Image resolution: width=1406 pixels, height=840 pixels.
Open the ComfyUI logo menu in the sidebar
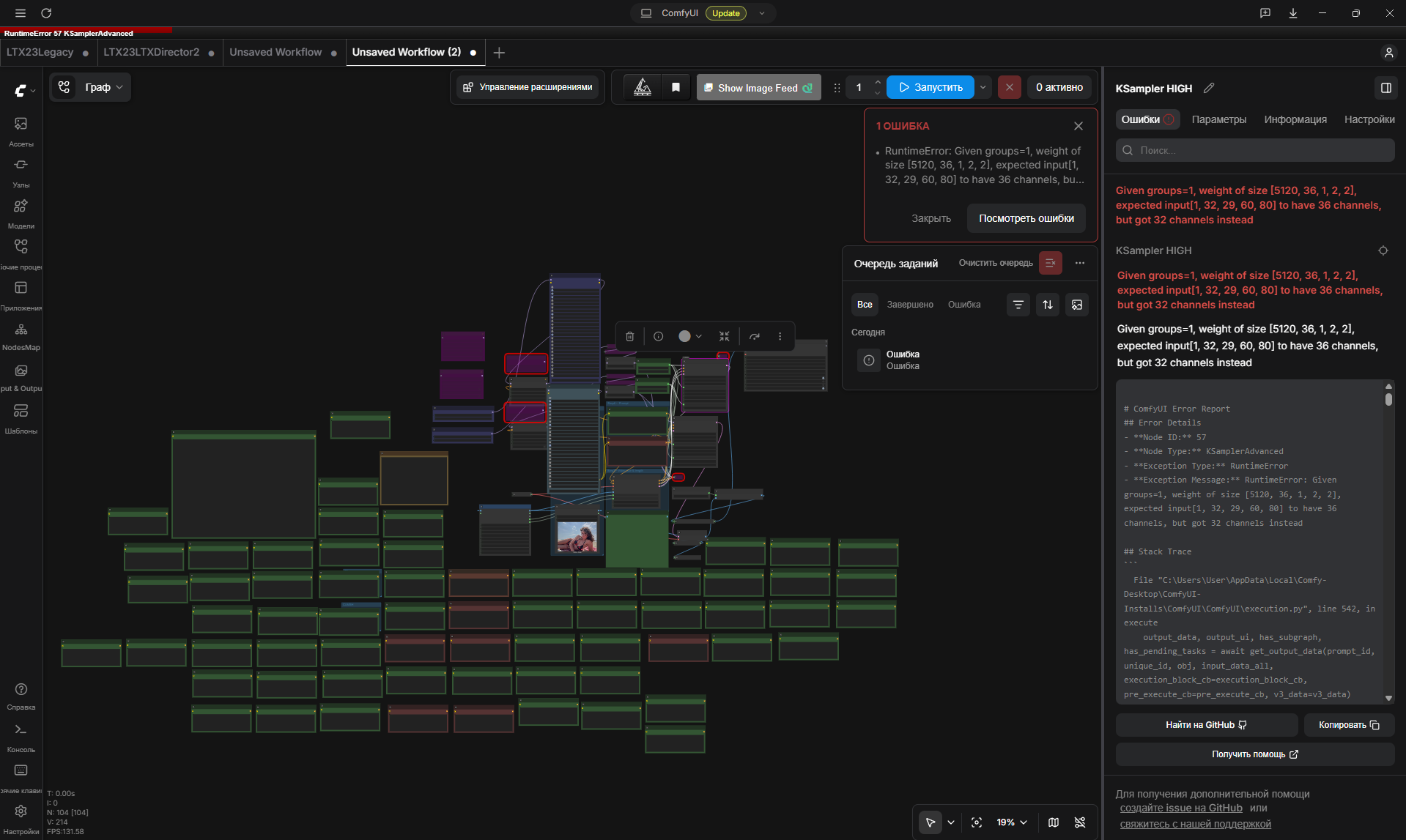(24, 90)
